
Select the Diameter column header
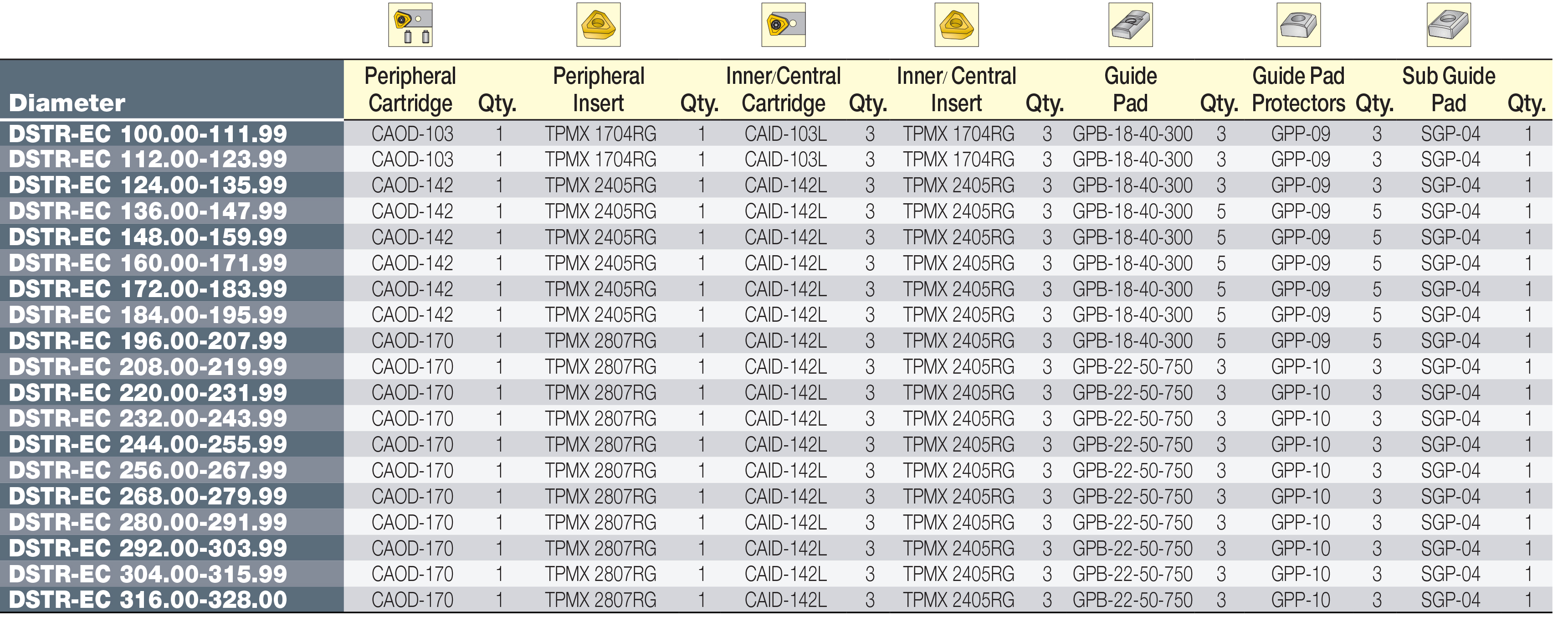pos(67,103)
